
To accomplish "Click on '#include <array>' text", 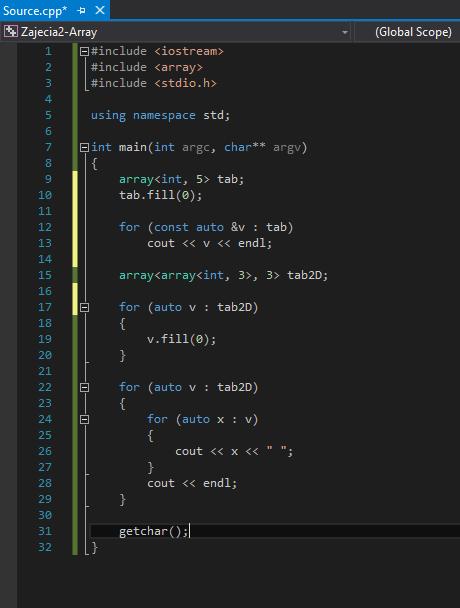I will coord(147,67).
